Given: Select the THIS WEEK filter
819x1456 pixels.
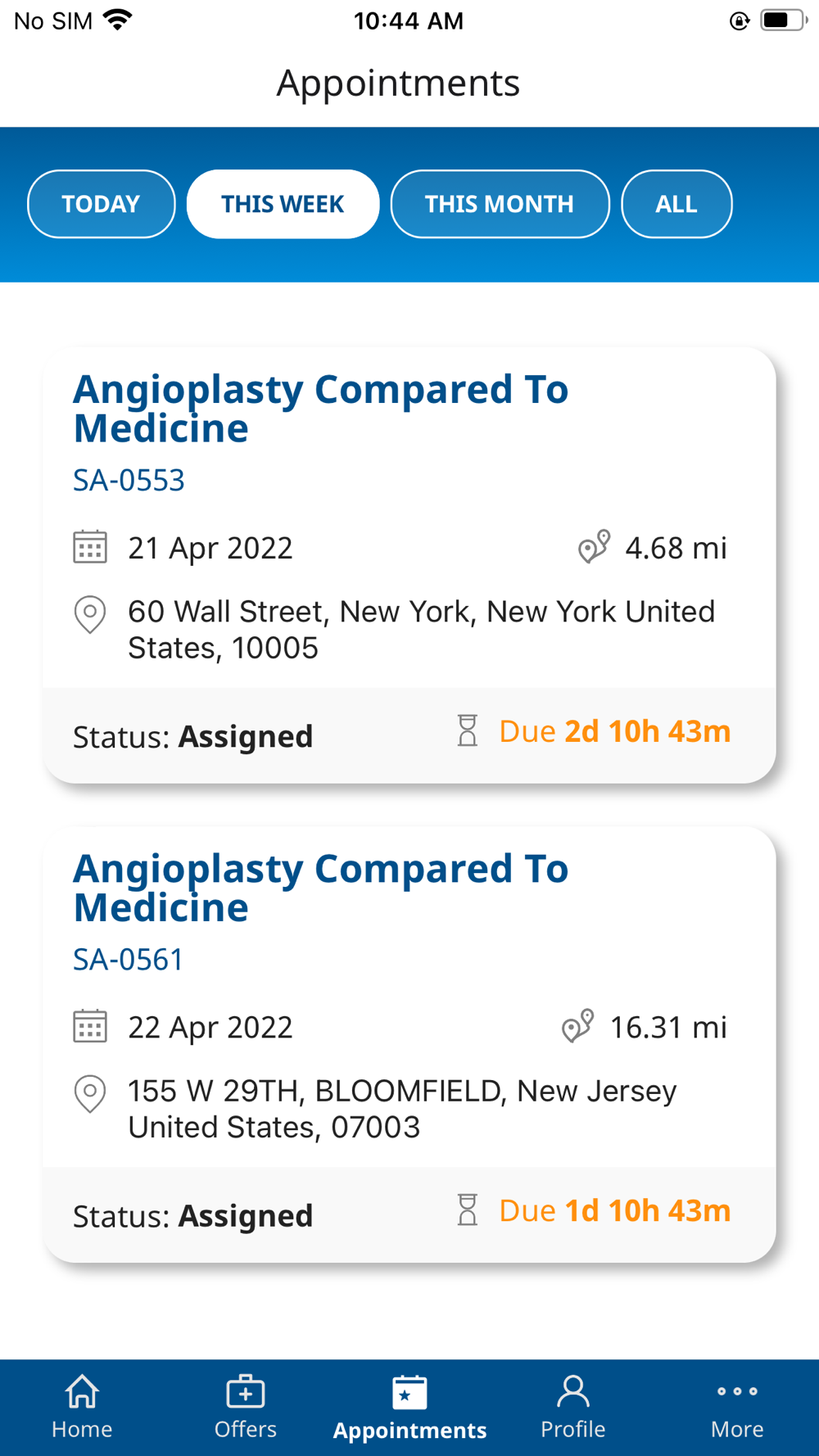Looking at the screenshot, I should pyautogui.click(x=283, y=204).
